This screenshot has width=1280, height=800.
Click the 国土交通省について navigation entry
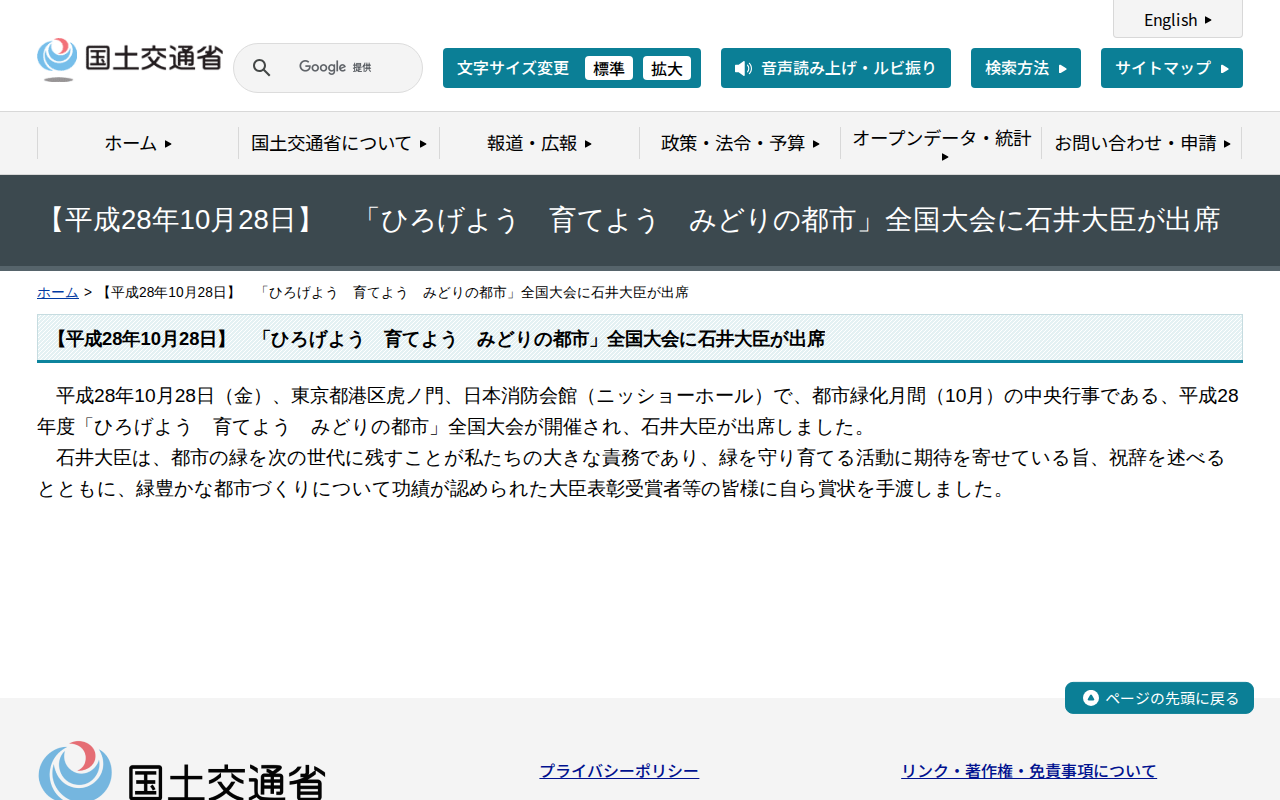339,143
